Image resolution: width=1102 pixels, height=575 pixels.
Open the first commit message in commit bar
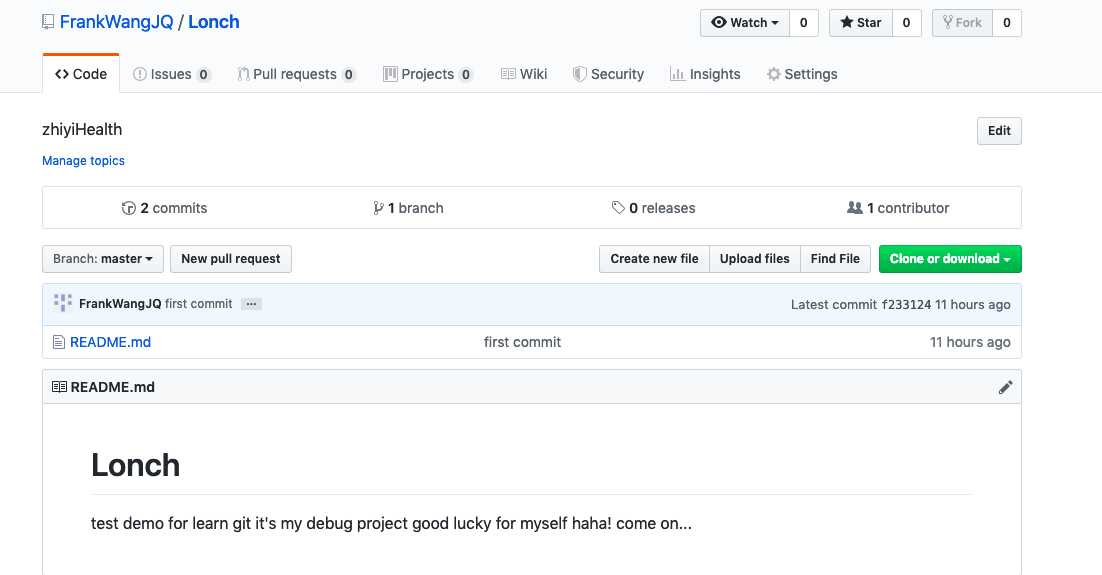198,304
